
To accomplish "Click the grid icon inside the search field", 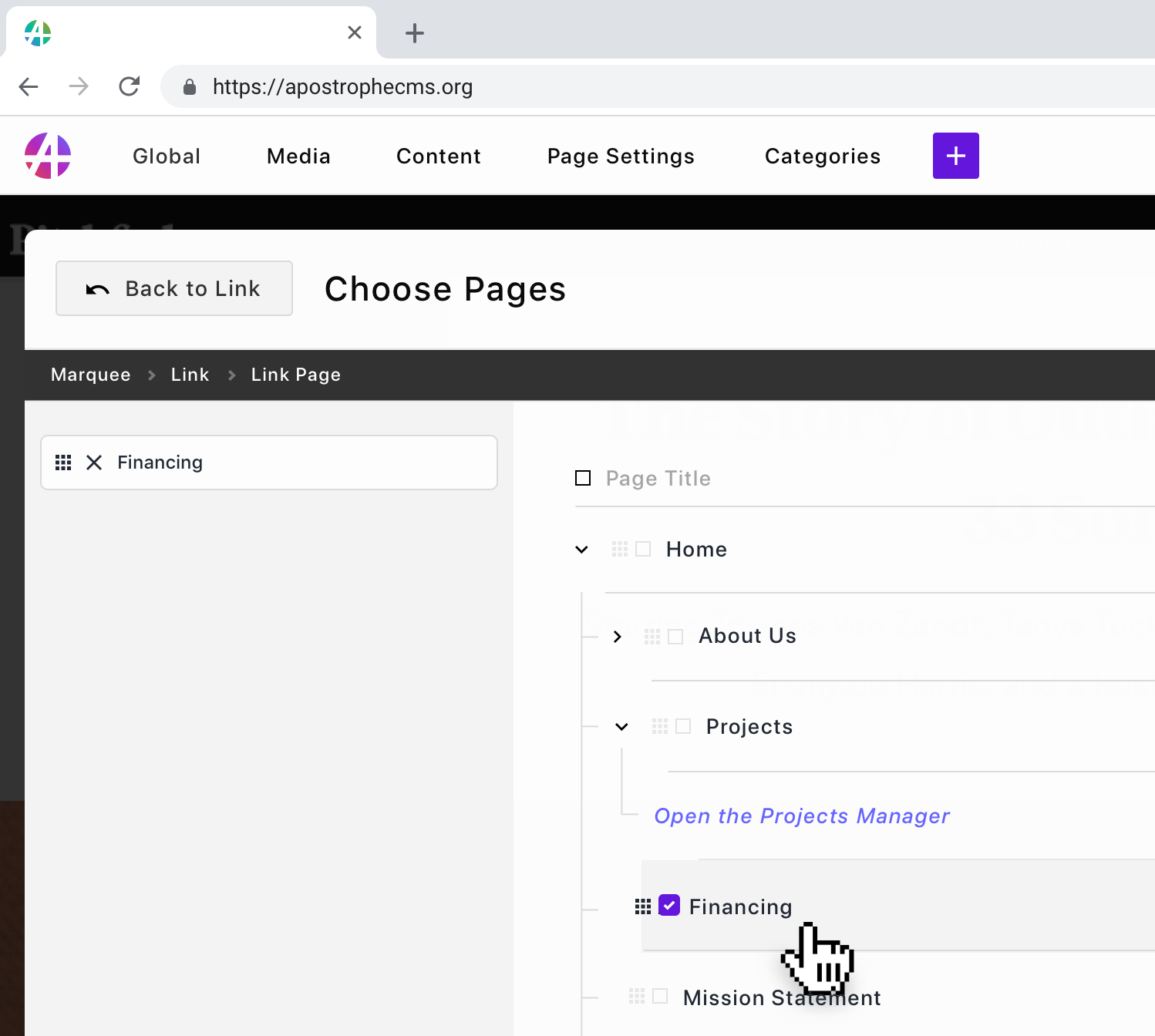I will click(x=63, y=462).
